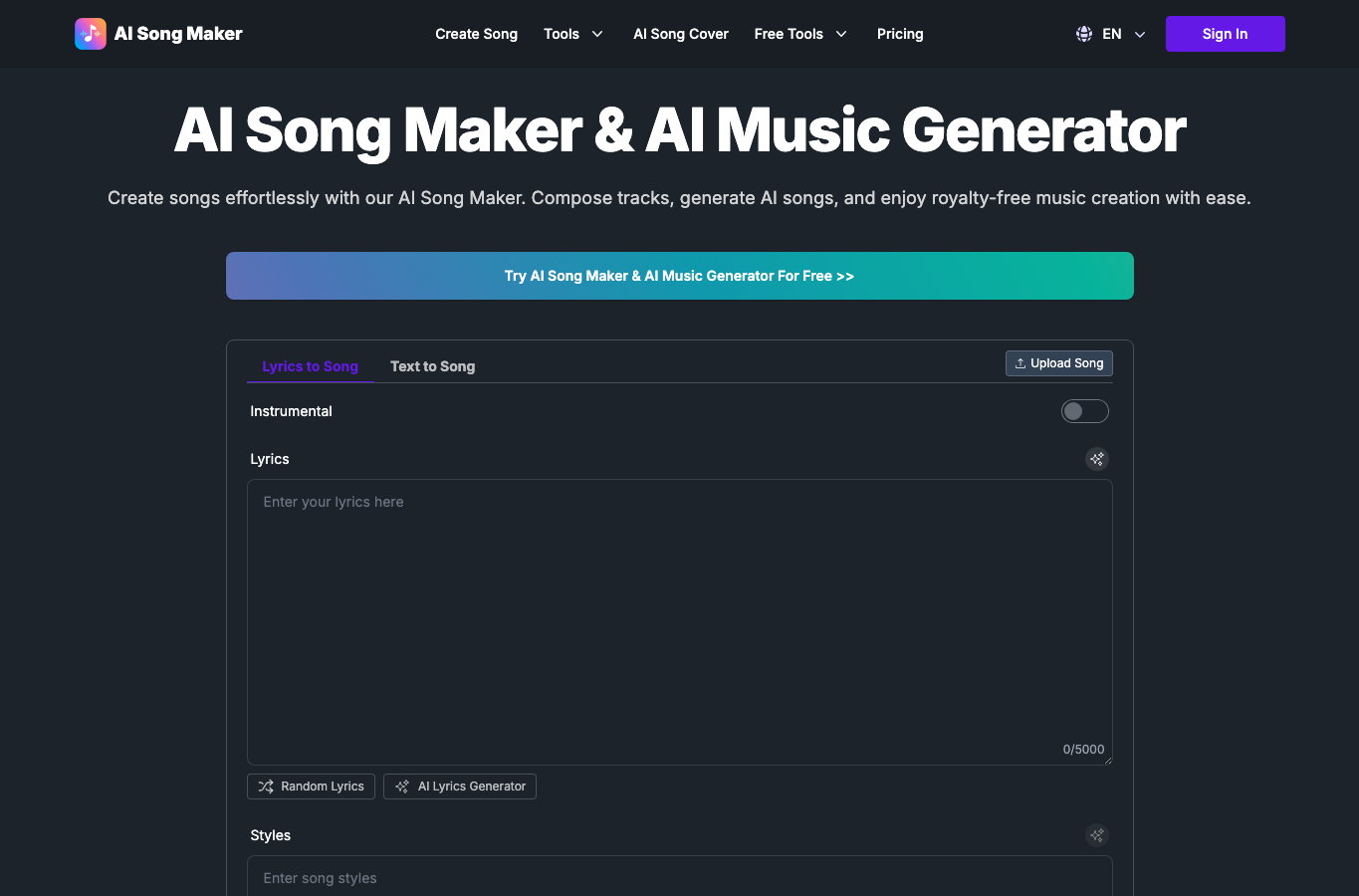Select the Lyrics to Song tab
Viewport: 1359px width, 896px height.
click(x=310, y=366)
